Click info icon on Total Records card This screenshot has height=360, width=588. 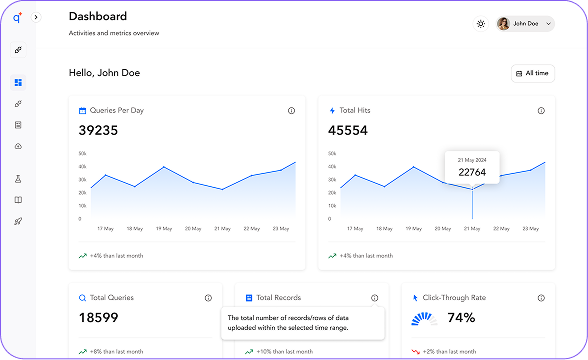point(375,298)
